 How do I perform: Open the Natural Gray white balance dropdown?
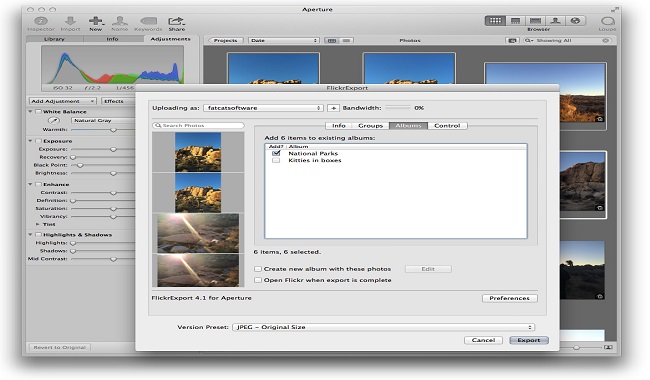click(103, 121)
